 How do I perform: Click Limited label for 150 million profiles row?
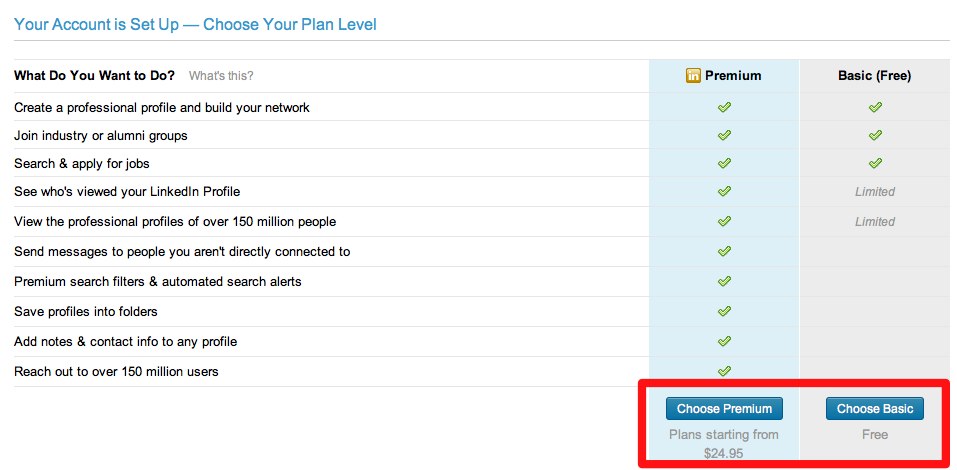[875, 222]
